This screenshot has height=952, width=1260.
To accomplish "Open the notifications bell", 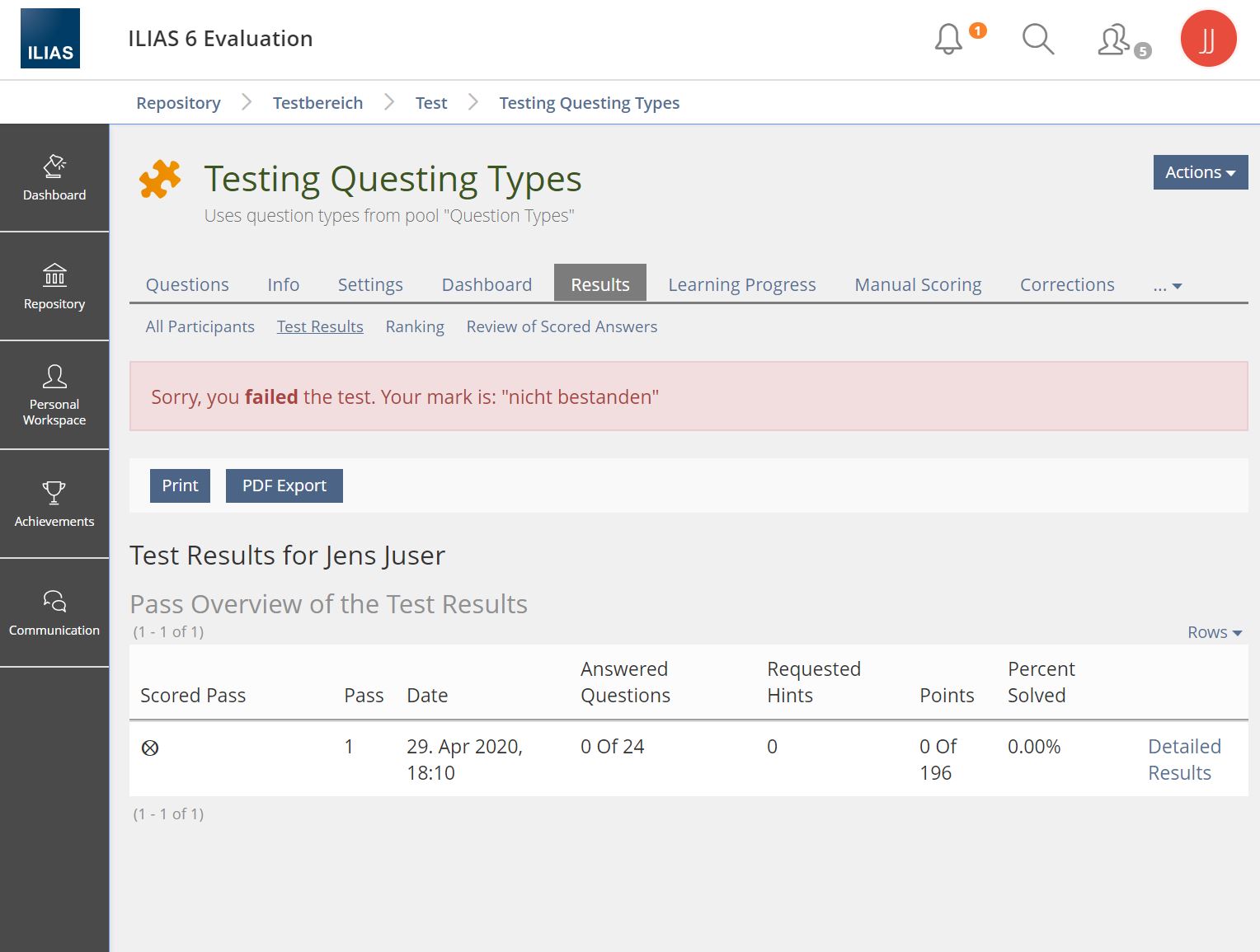I will pos(948,39).
